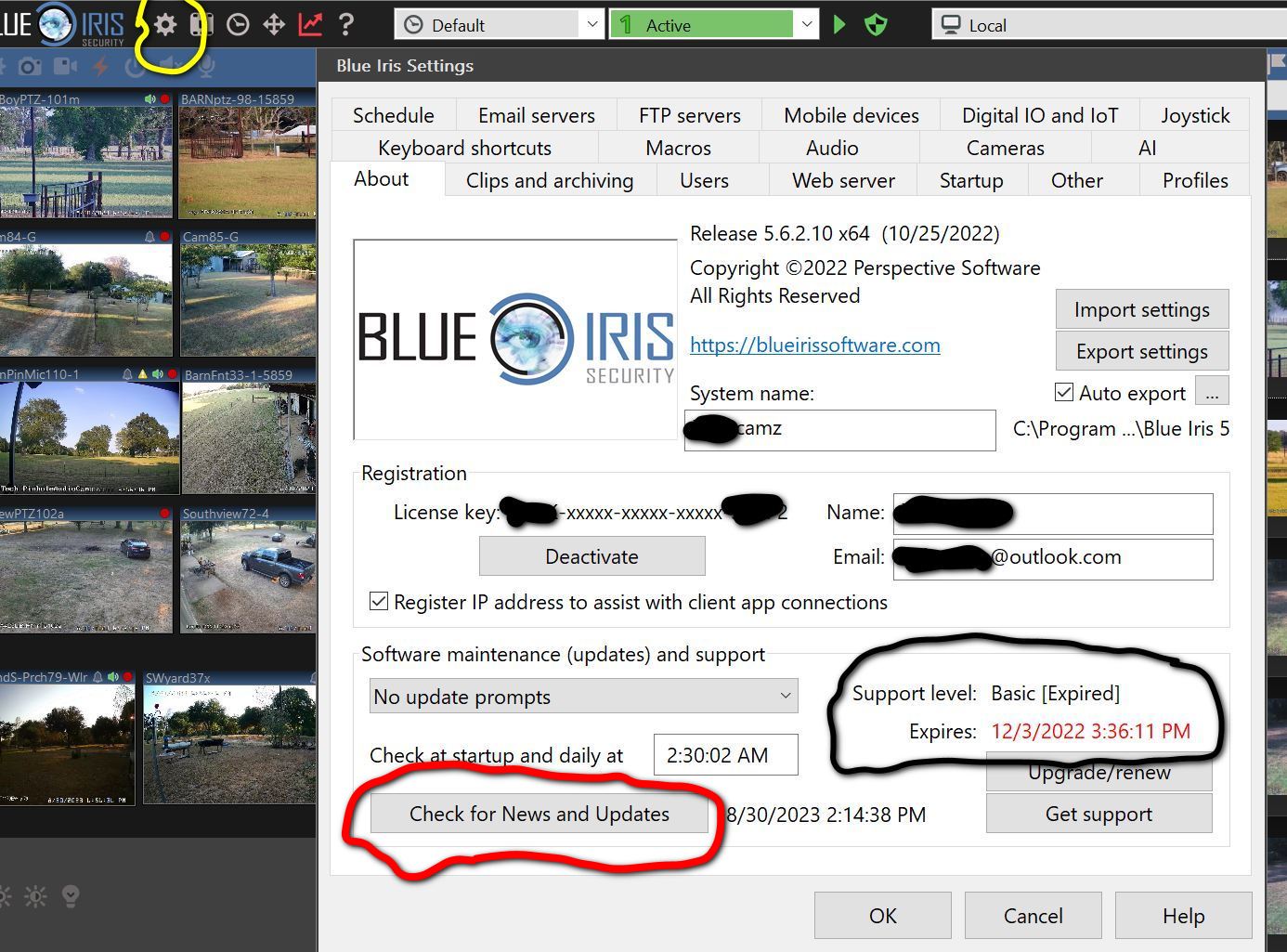This screenshot has width=1287, height=952.
Task: Click Check for News and Updates
Action: [x=539, y=814]
